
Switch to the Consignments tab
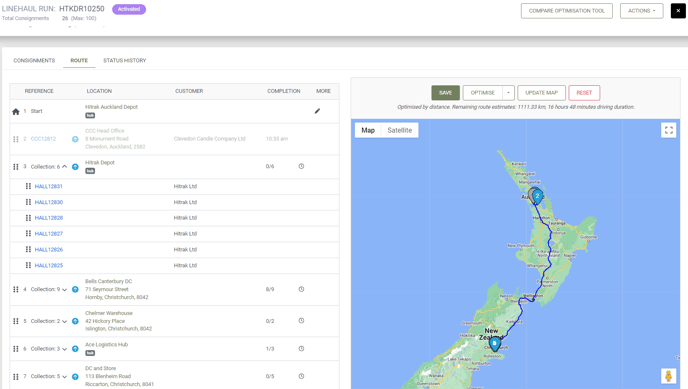click(34, 61)
